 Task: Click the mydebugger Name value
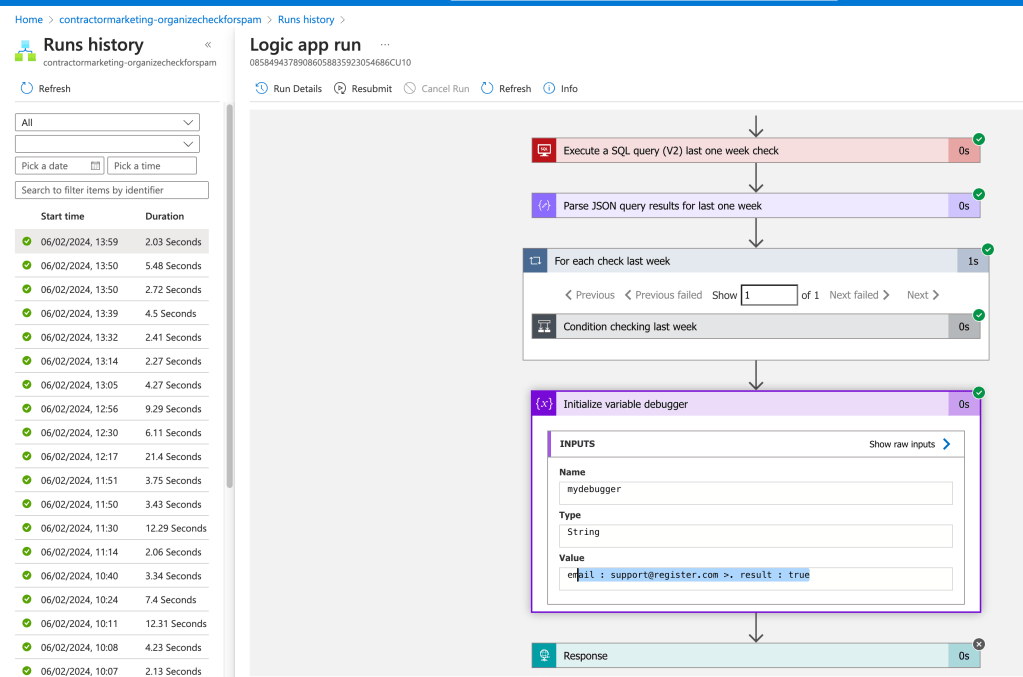(x=756, y=493)
